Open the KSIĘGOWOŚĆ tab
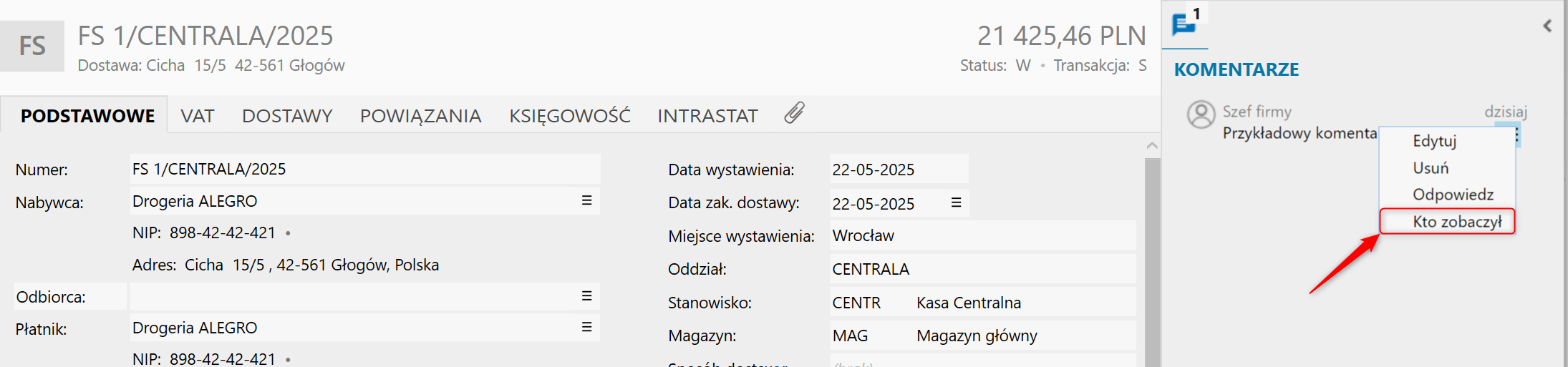This screenshot has width=1568, height=367. 569,116
